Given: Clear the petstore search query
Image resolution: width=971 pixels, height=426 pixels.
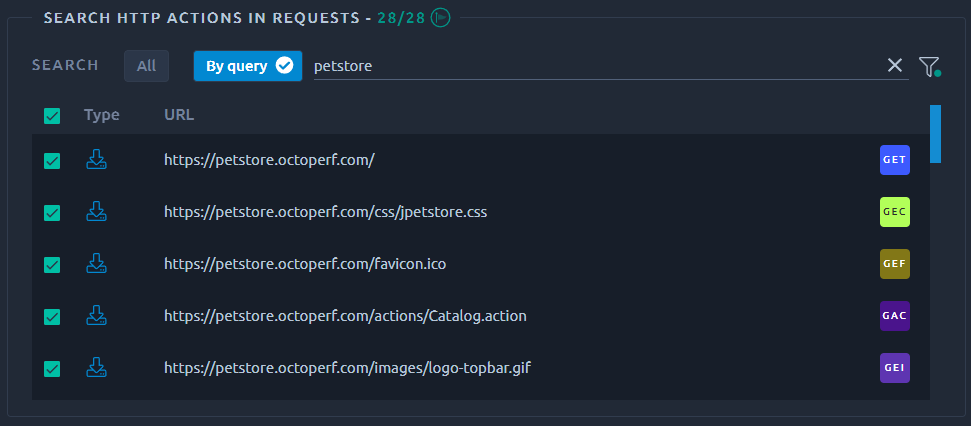Looking at the screenshot, I should point(894,65).
